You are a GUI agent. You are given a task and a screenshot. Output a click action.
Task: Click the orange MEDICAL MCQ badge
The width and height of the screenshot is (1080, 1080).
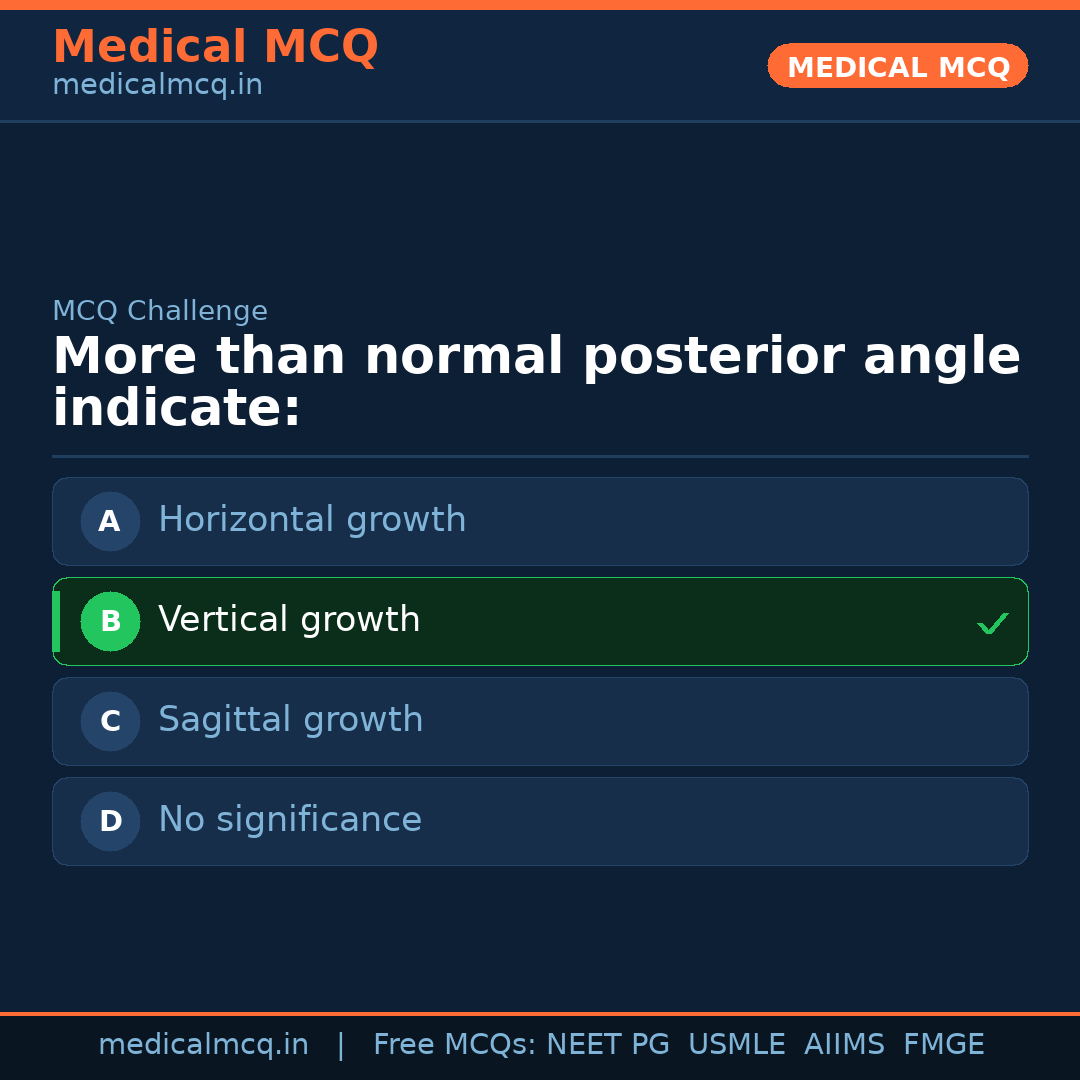[897, 66]
